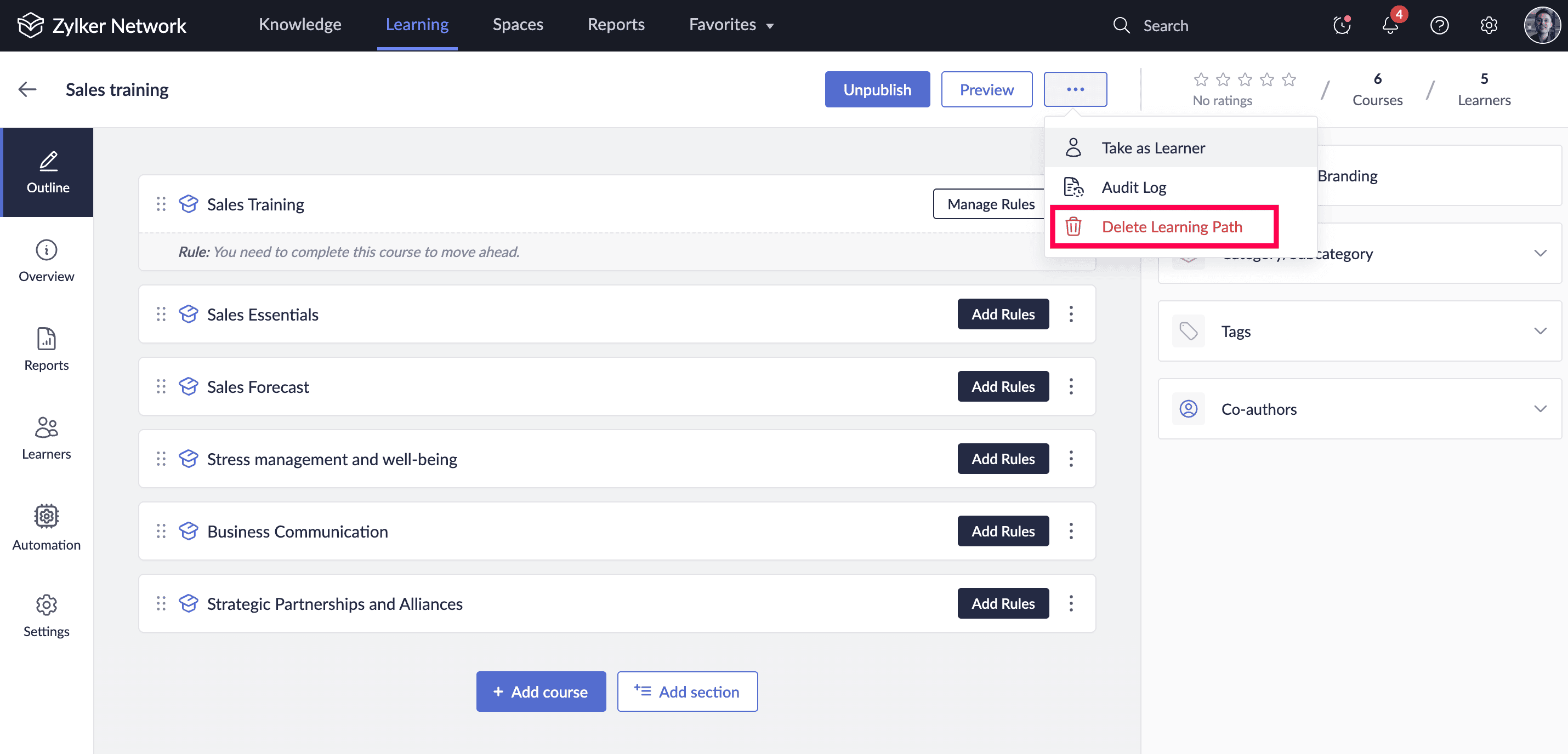1568x754 pixels.
Task: Open the recent activity clock icon
Action: pyautogui.click(x=1342, y=26)
